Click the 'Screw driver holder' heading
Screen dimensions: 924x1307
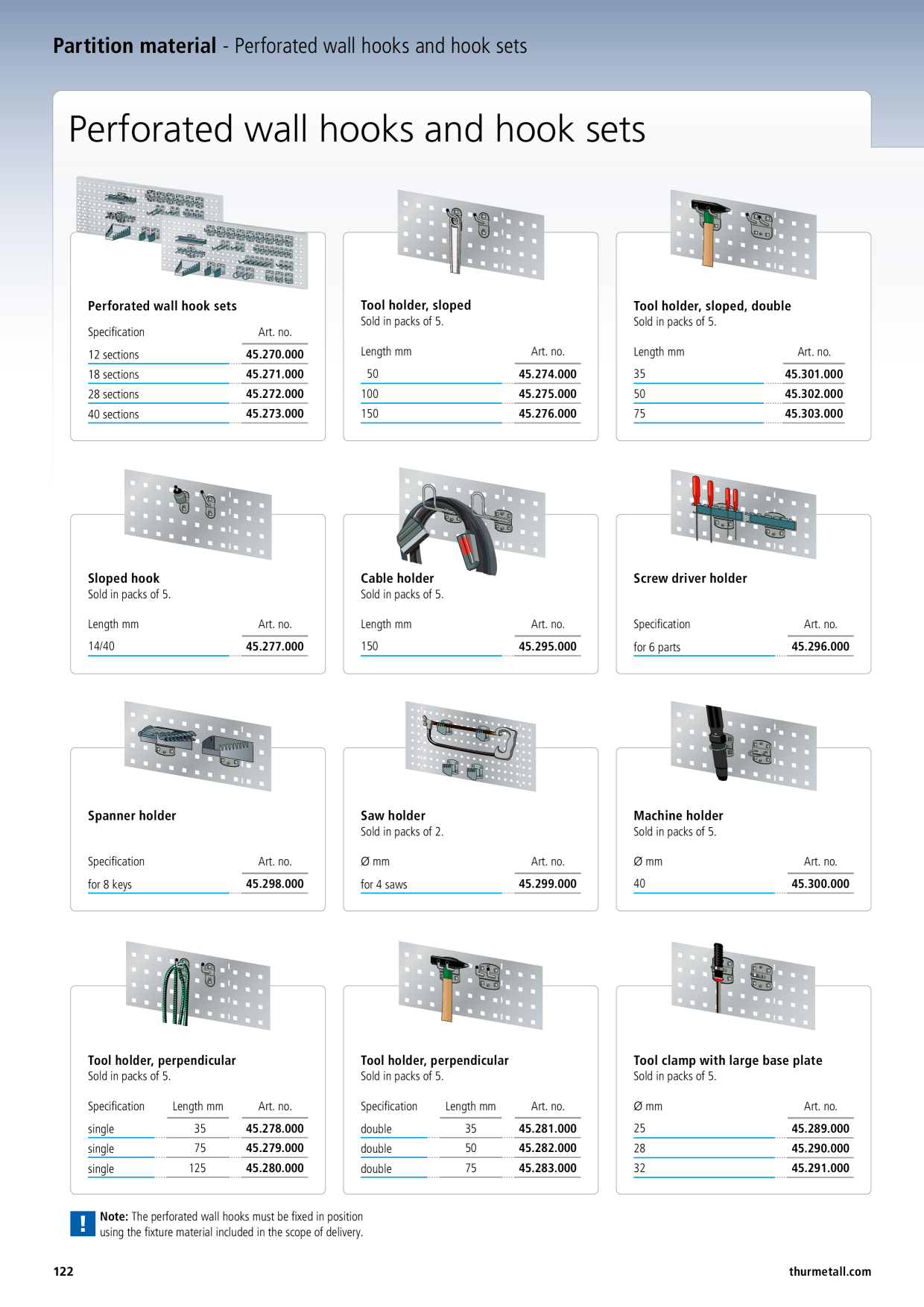coord(690,578)
